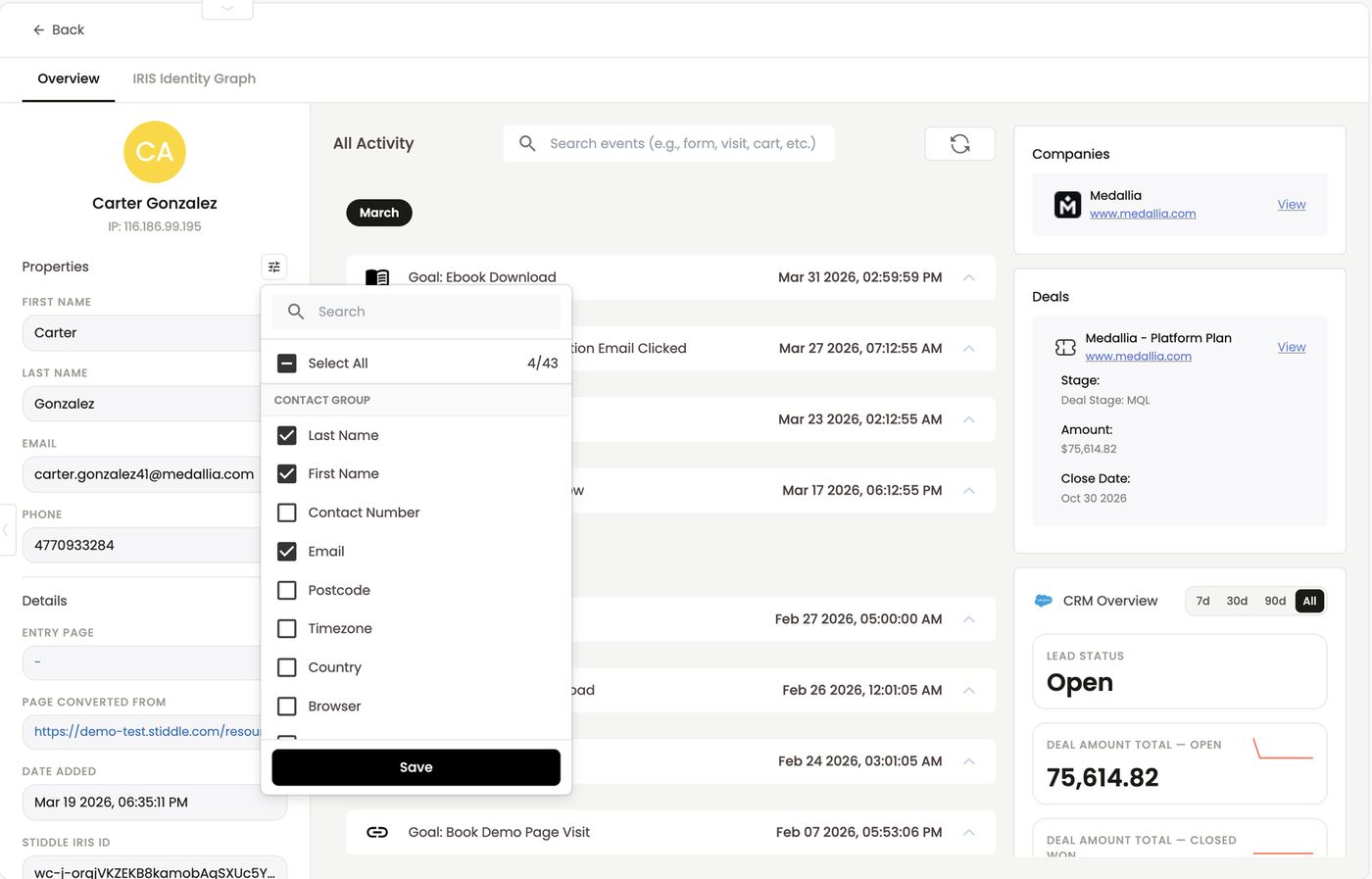Click the Lead Status Open card
1372x879 pixels.
tap(1180, 671)
